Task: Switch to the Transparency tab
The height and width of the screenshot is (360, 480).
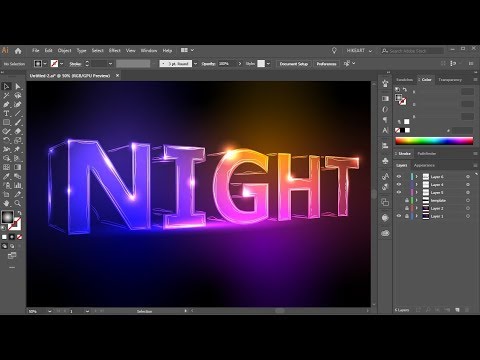Action: point(450,80)
